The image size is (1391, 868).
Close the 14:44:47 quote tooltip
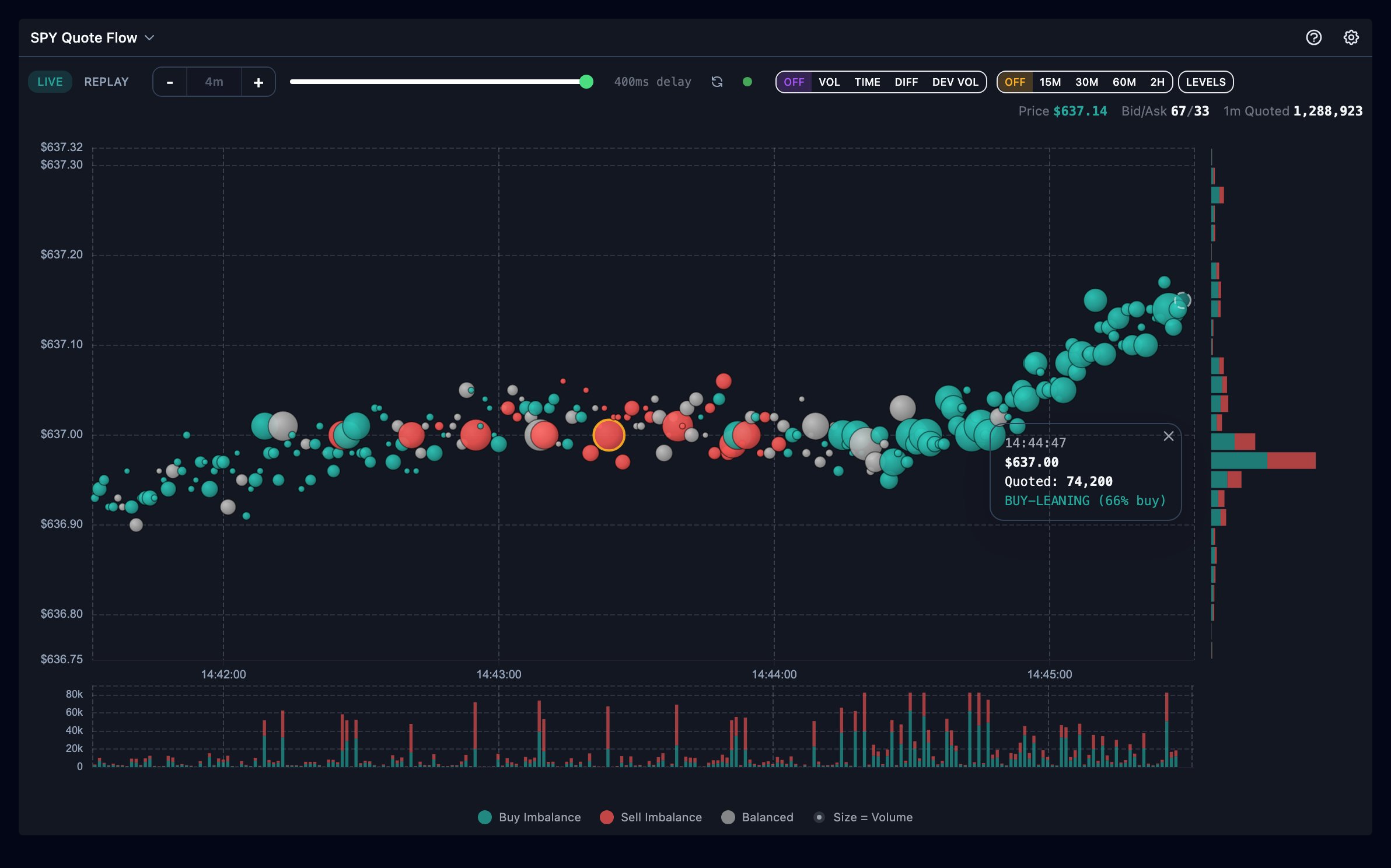1168,436
